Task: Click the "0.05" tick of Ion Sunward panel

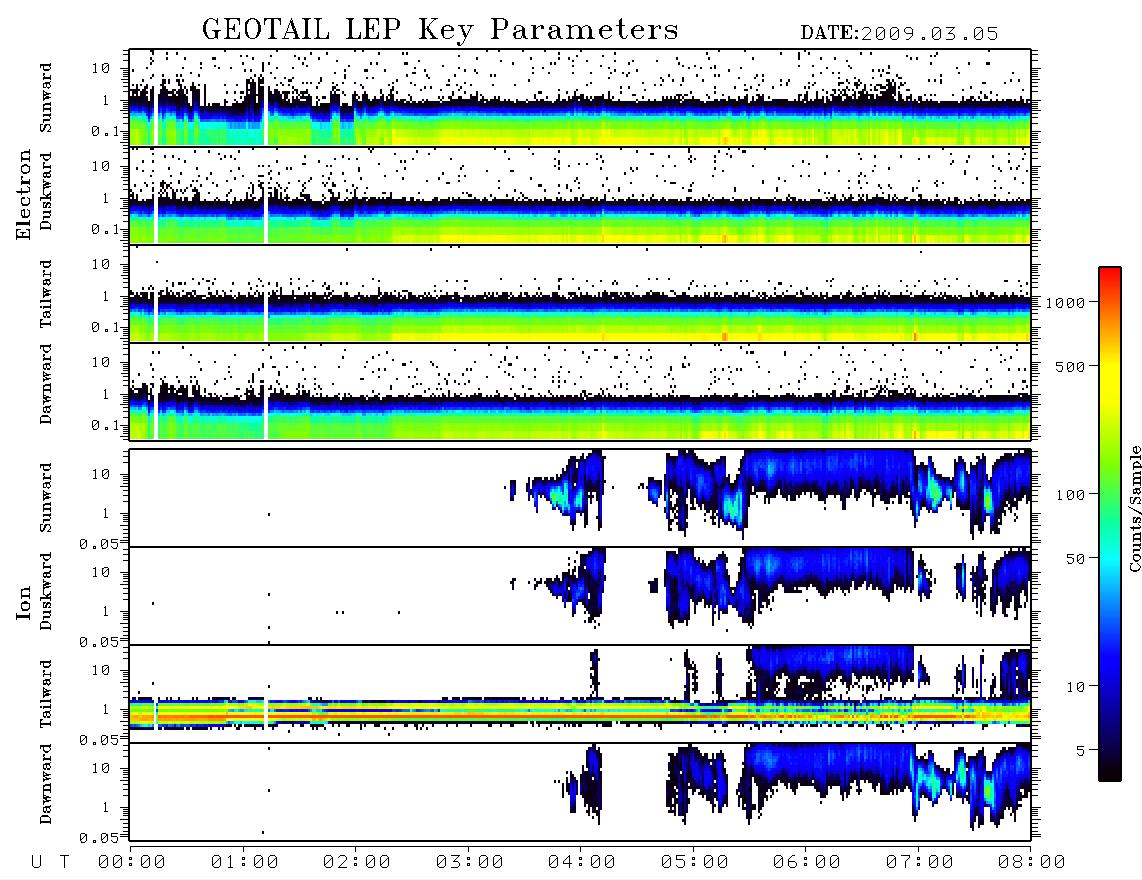Action: [x=98, y=544]
